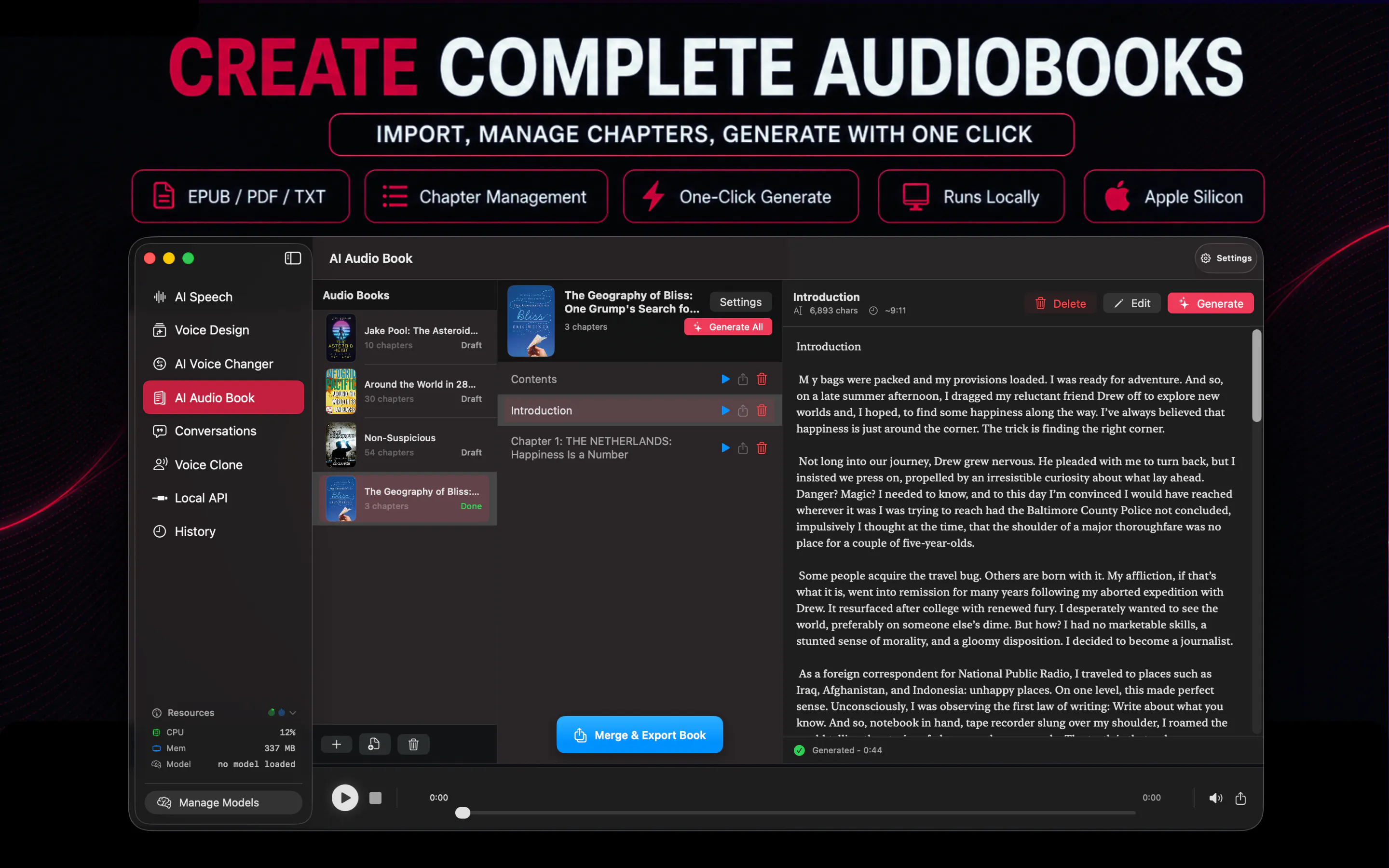Click the Model status indicator
Viewport: 1389px width, 868px height.
point(223,764)
